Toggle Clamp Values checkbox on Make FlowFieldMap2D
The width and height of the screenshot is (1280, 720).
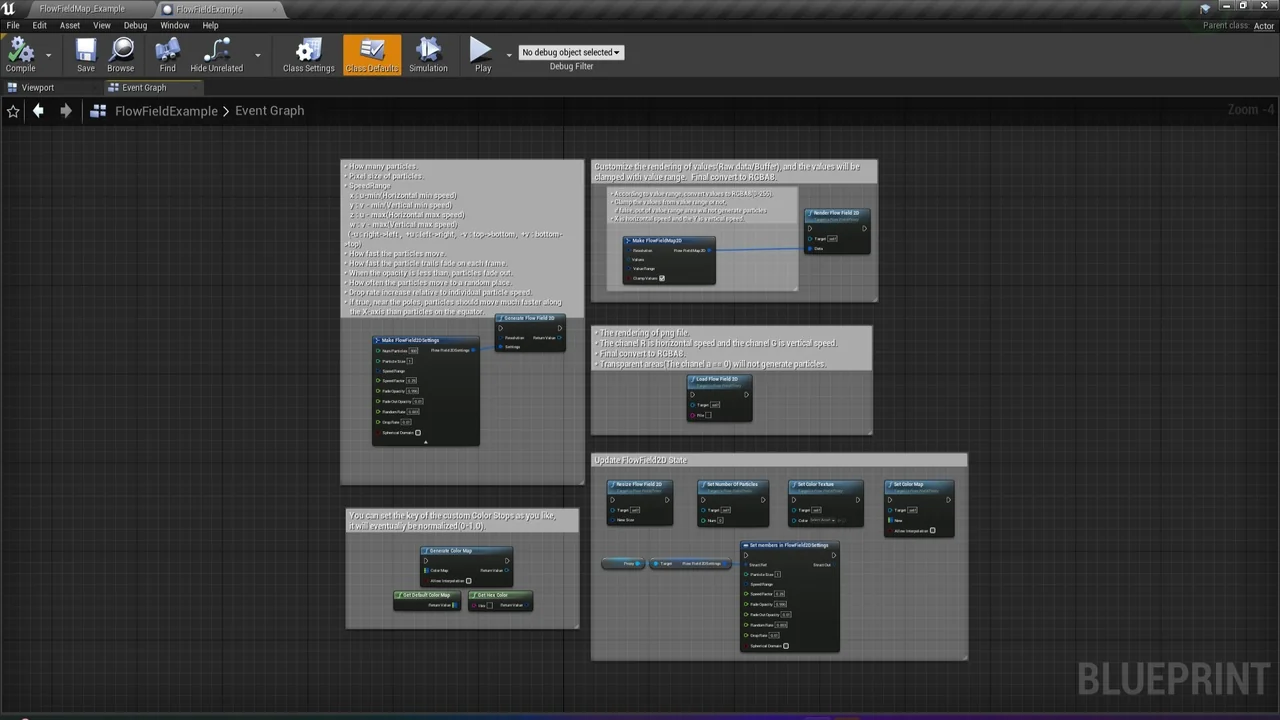point(662,278)
